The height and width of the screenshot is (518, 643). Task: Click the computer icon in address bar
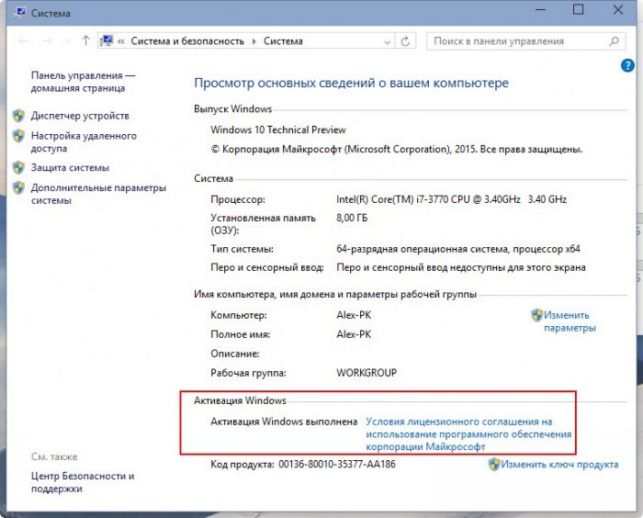point(107,41)
